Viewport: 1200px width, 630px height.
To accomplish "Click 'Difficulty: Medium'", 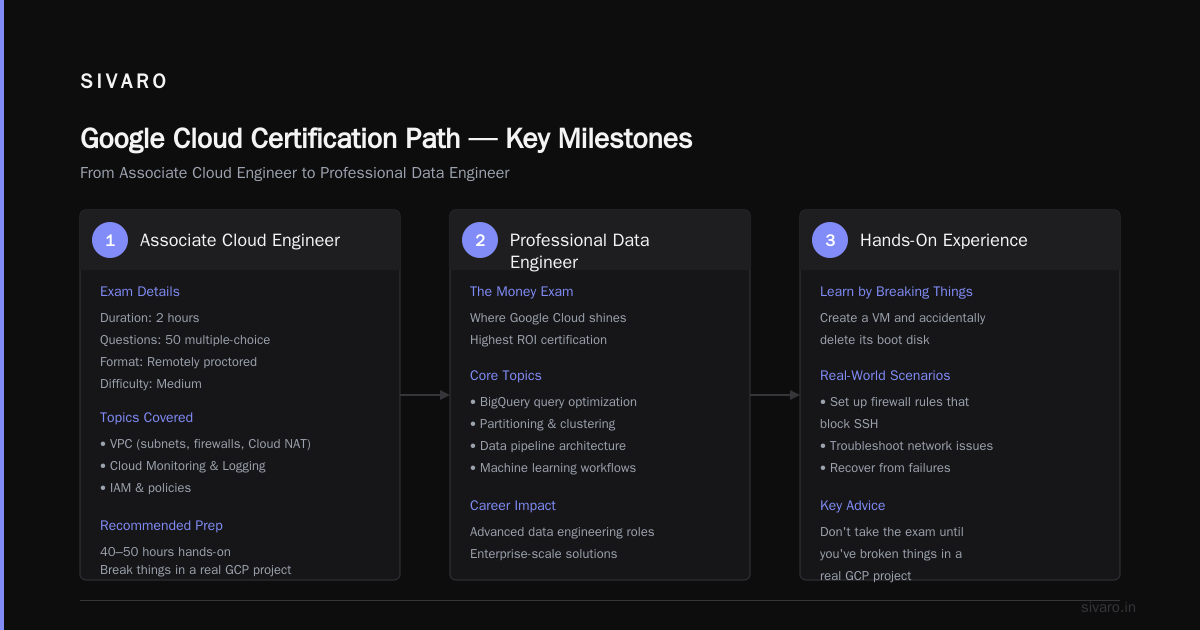I will (151, 384).
